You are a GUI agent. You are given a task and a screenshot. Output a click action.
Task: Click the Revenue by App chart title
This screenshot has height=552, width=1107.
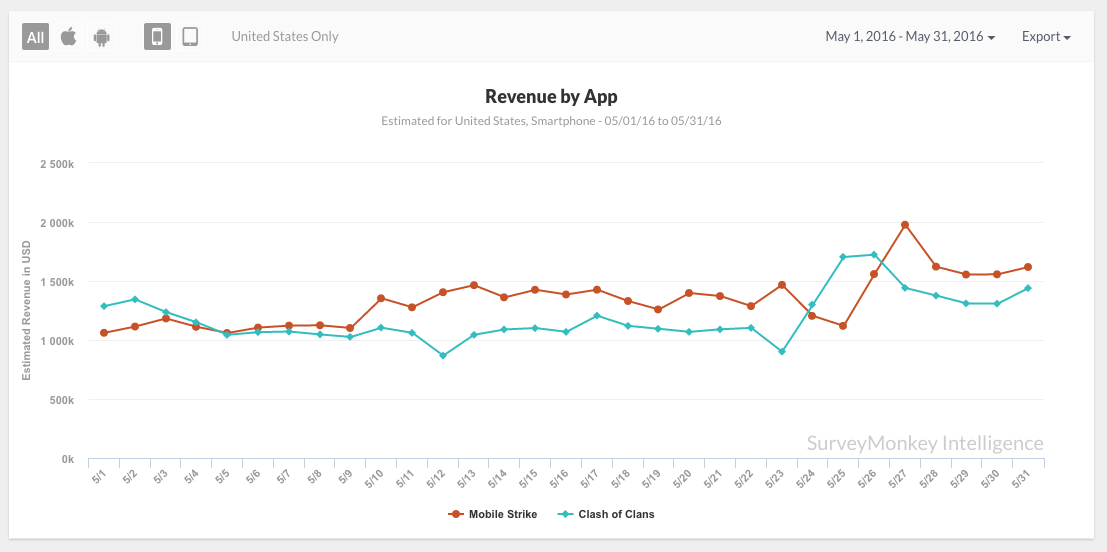(x=551, y=96)
